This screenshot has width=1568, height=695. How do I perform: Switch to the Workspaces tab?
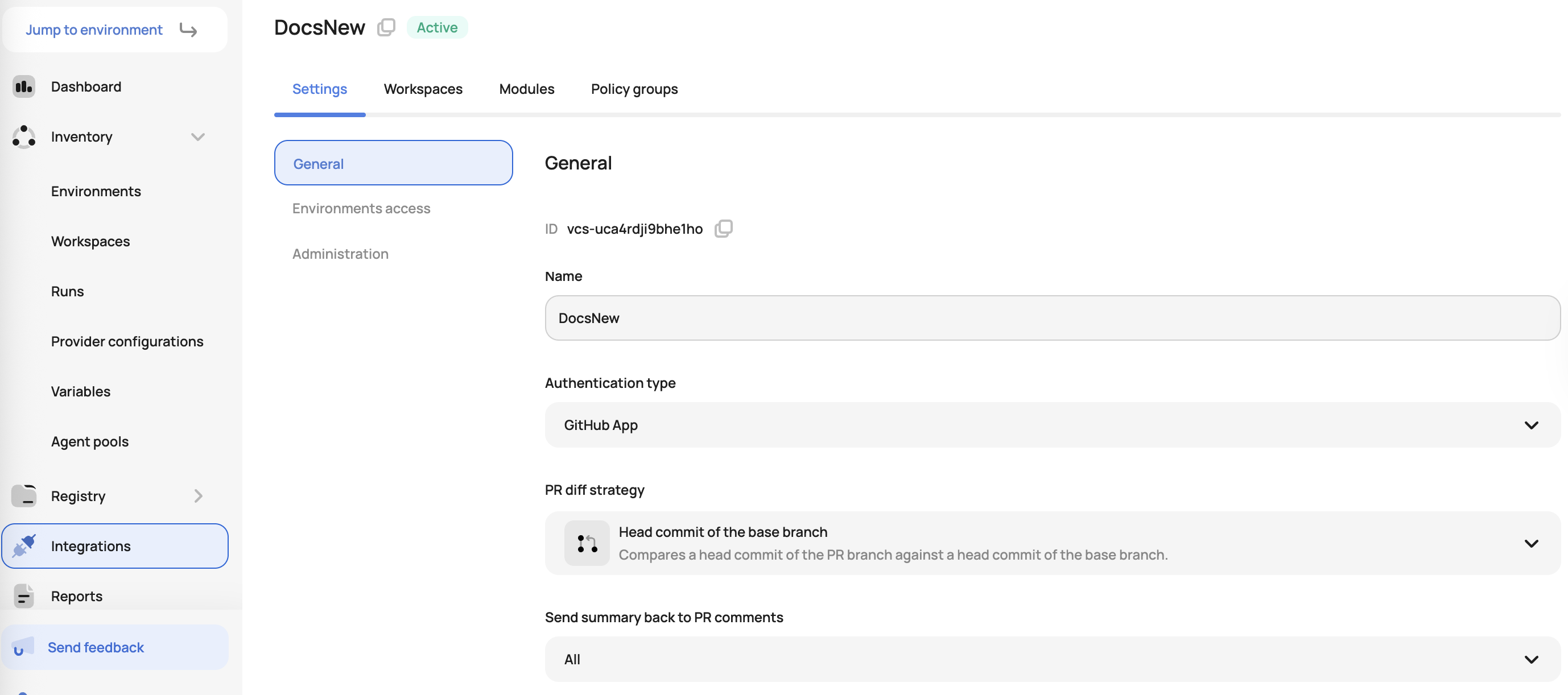[x=423, y=89]
